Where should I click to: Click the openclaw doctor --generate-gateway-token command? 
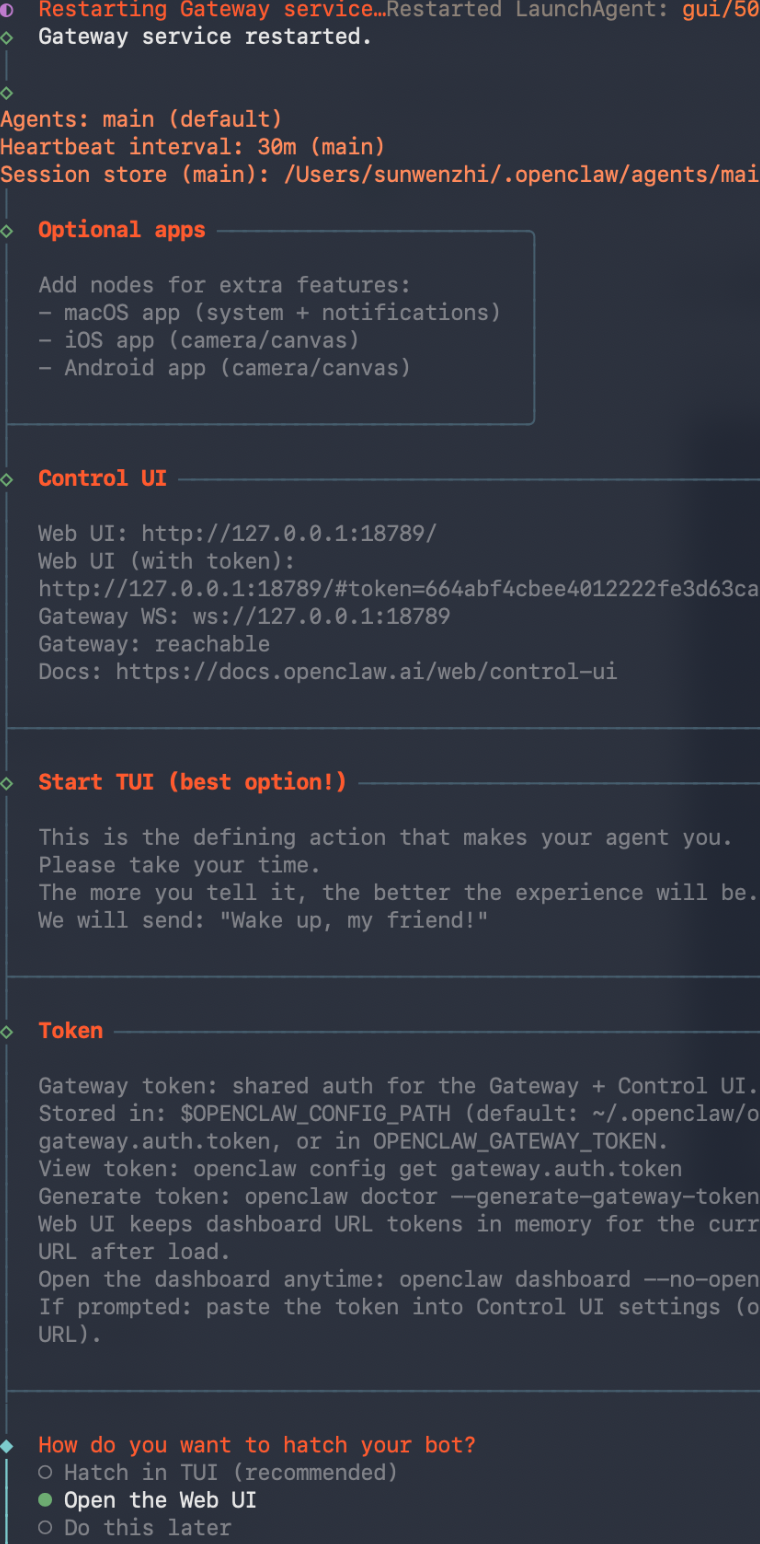click(501, 1197)
